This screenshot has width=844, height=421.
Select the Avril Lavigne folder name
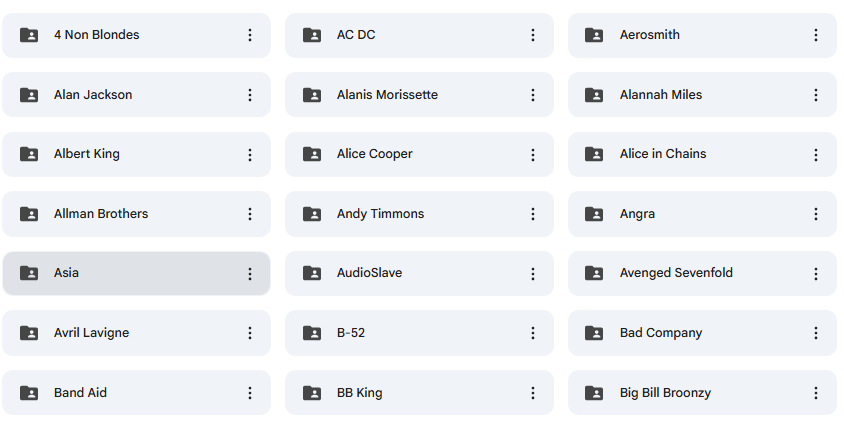coord(92,333)
